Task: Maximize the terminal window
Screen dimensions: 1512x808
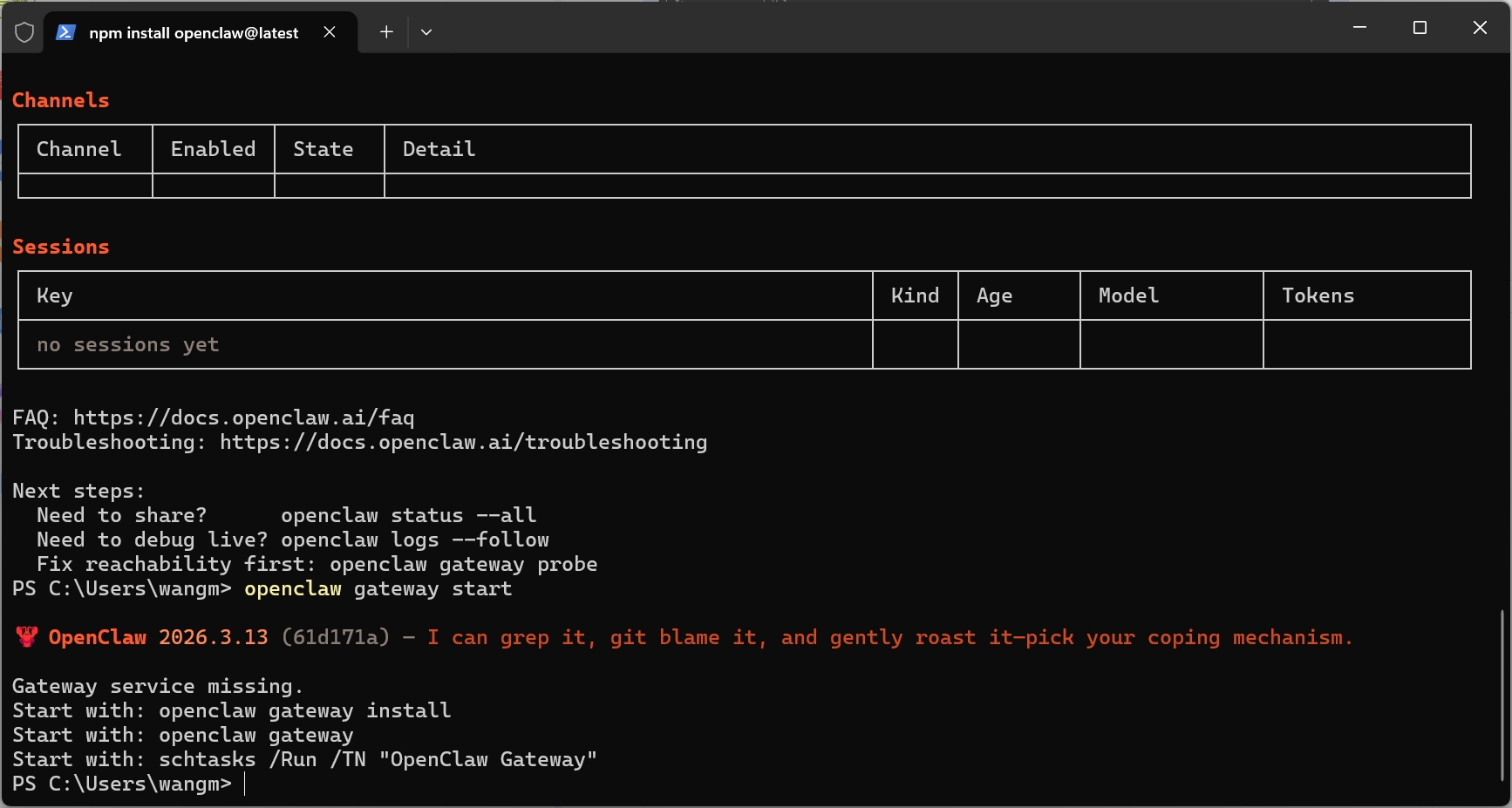Action: (x=1420, y=28)
